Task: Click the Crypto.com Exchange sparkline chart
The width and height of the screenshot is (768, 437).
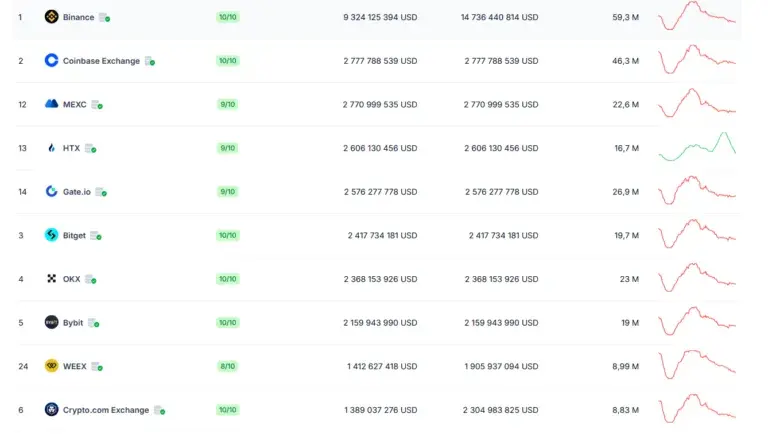Action: tap(697, 408)
